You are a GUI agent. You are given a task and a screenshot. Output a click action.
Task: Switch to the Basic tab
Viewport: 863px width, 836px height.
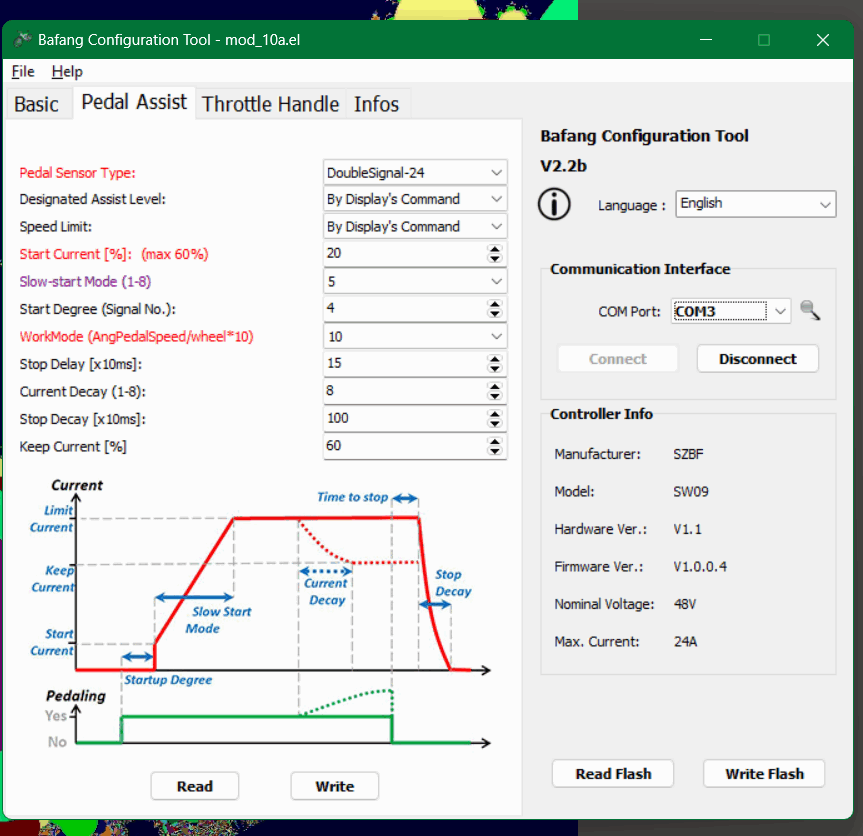pos(36,104)
